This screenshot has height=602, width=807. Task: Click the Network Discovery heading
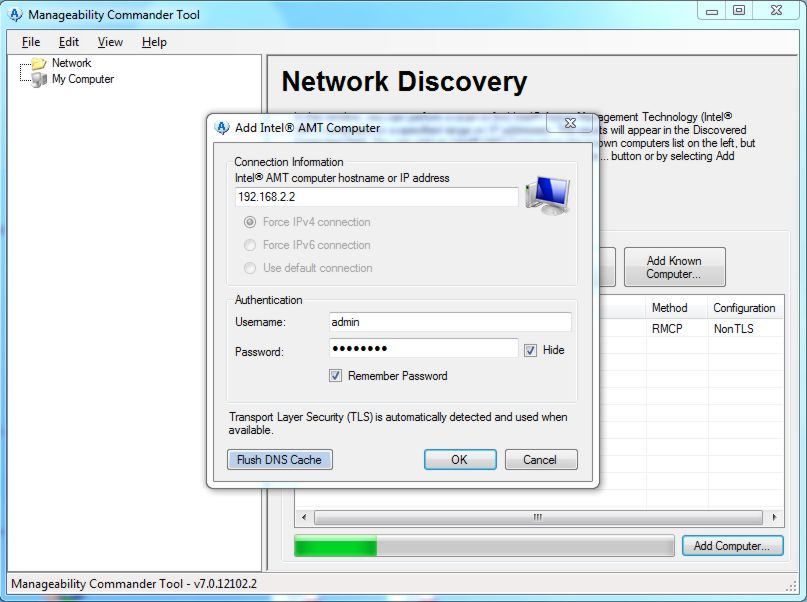tap(405, 82)
